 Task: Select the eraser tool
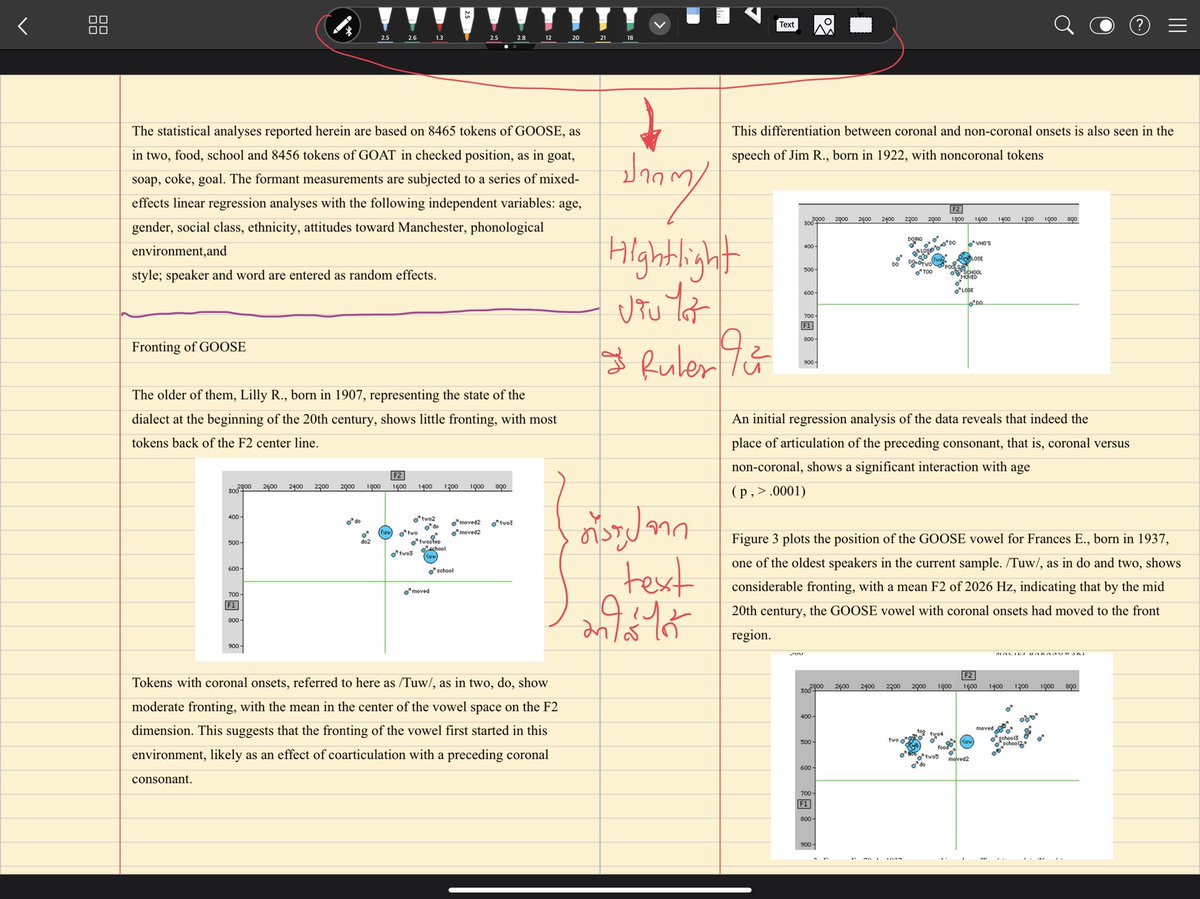coord(693,16)
